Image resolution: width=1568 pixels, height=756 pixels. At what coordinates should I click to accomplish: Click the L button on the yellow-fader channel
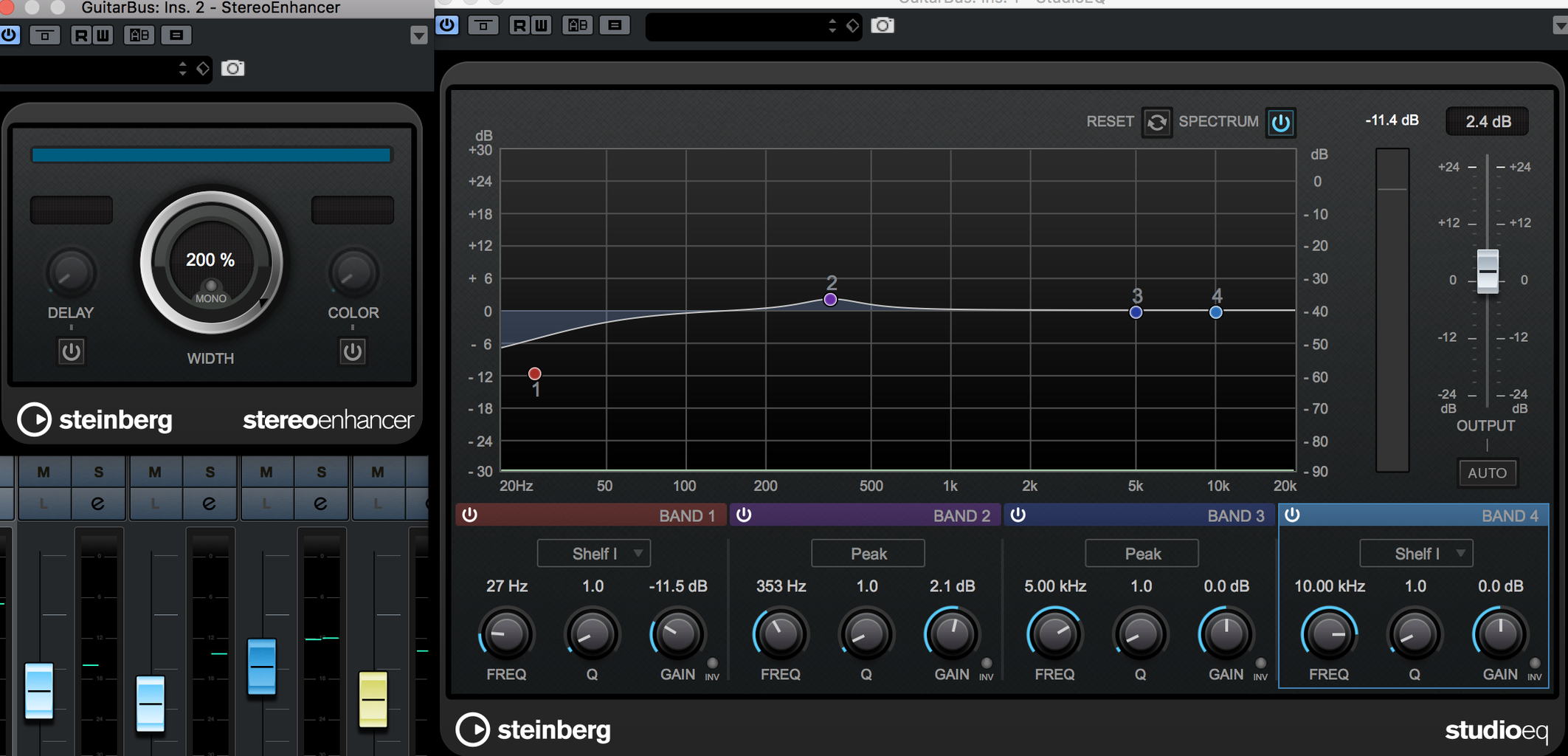pyautogui.click(x=377, y=504)
